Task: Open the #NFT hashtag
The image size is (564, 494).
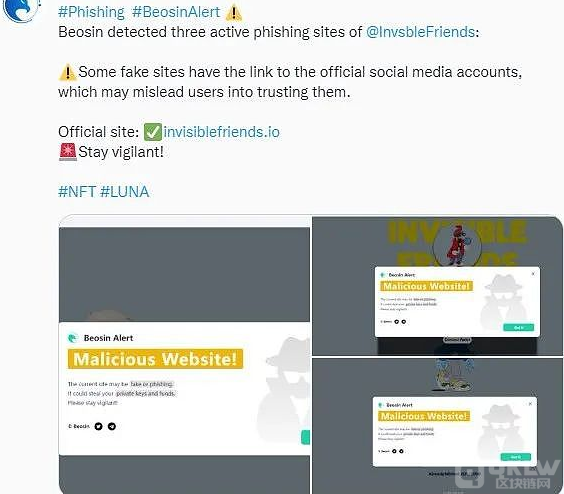Action: [77, 192]
